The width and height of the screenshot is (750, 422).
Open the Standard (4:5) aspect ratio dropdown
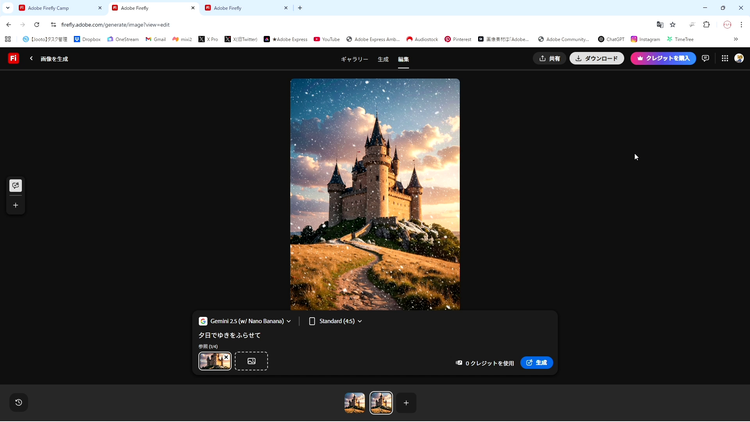(335, 321)
